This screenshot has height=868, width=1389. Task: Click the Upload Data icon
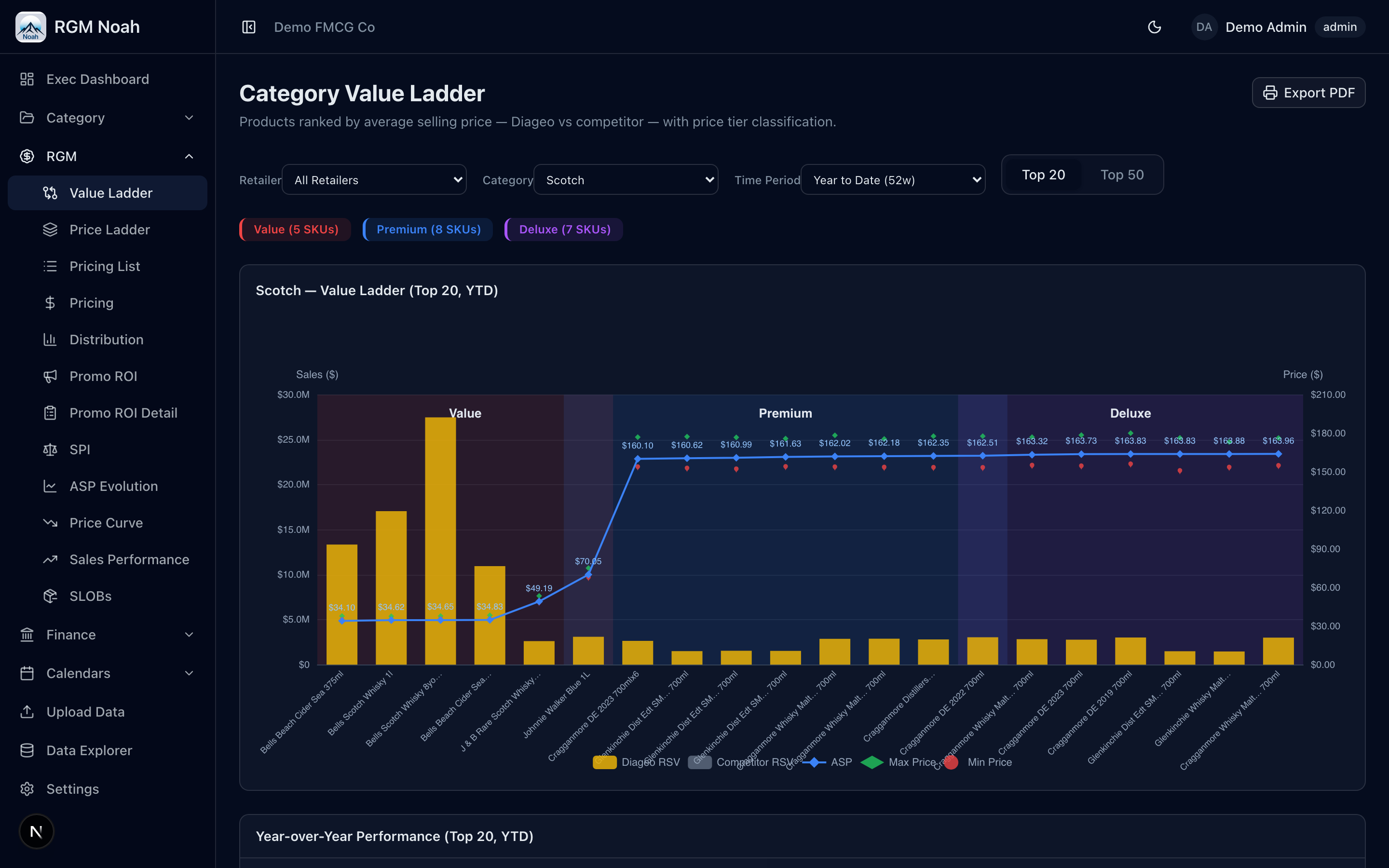coord(28,711)
